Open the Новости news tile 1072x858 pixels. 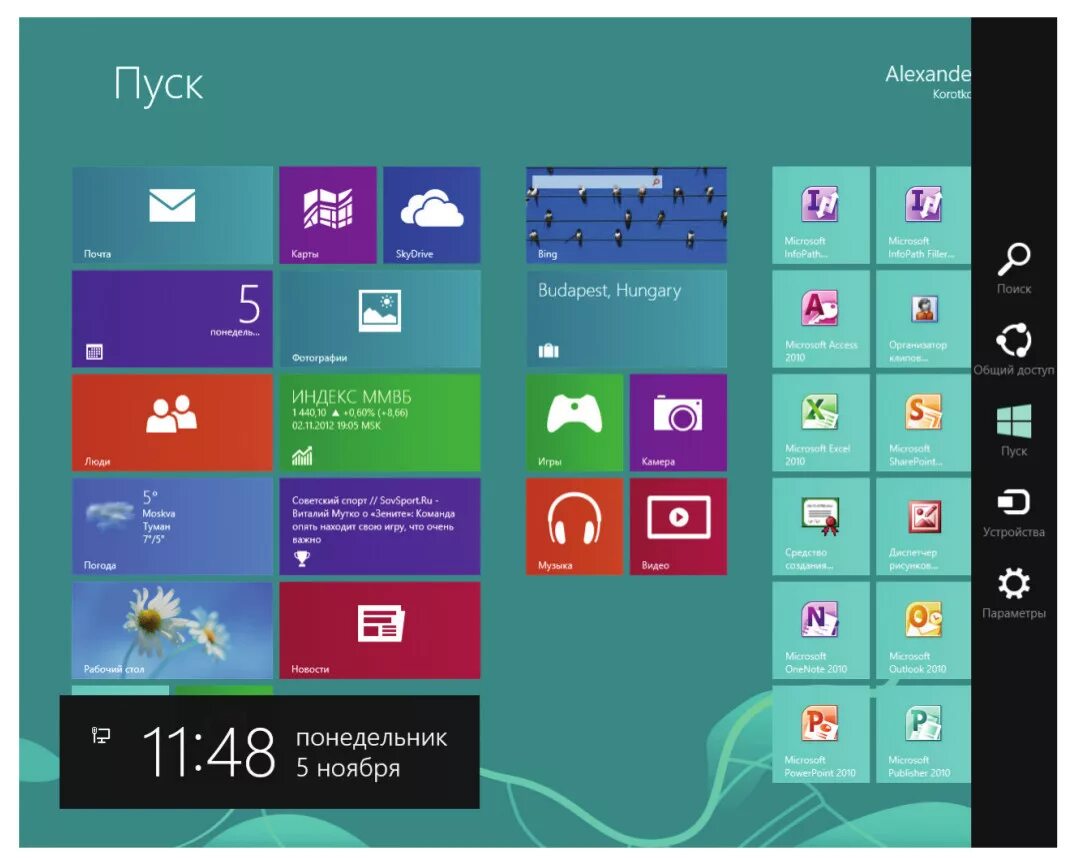coord(380,631)
